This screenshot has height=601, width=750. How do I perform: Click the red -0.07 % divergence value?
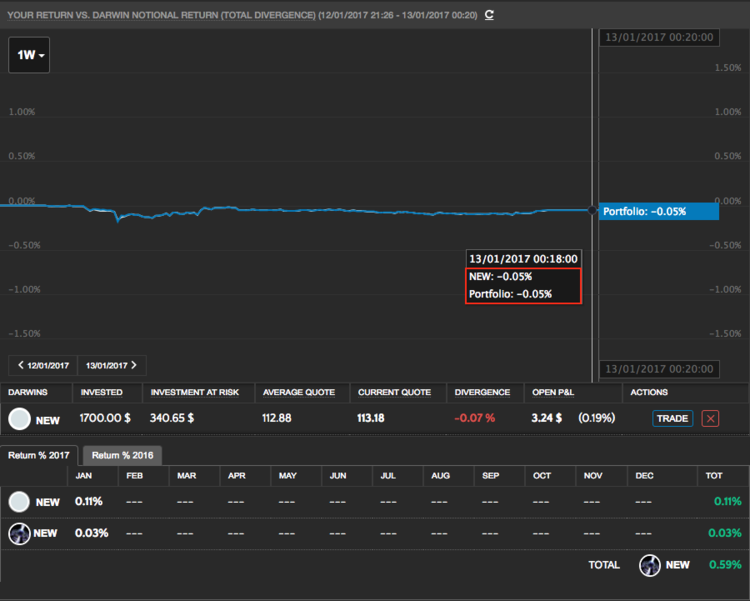coord(475,418)
